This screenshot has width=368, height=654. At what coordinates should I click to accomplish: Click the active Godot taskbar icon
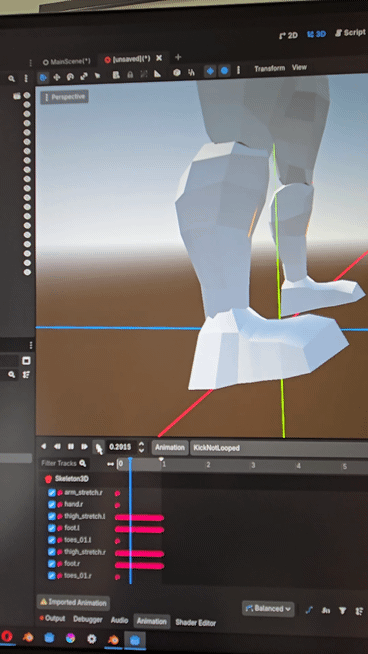134,640
